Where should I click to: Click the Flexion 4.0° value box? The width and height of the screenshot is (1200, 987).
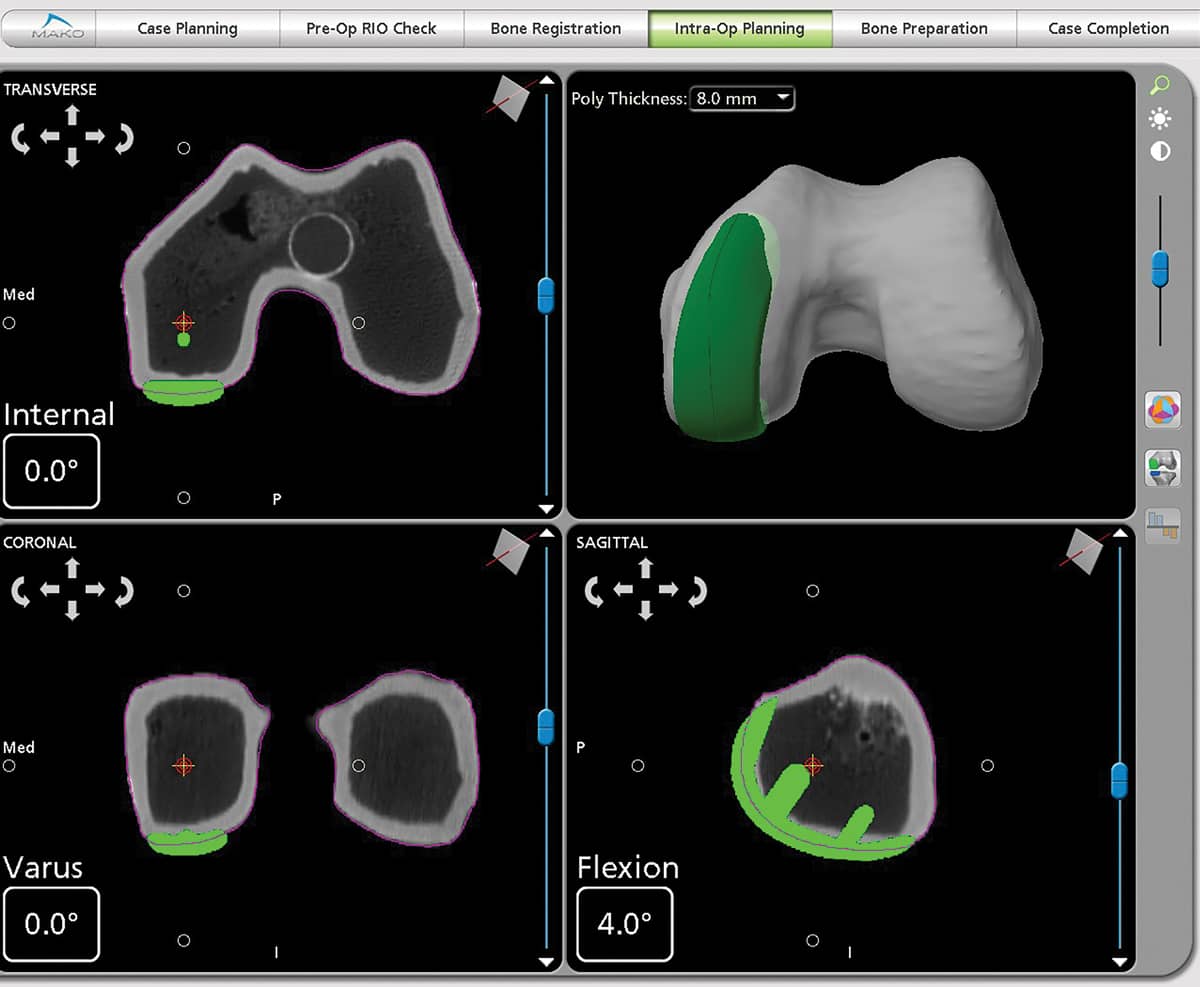[624, 924]
